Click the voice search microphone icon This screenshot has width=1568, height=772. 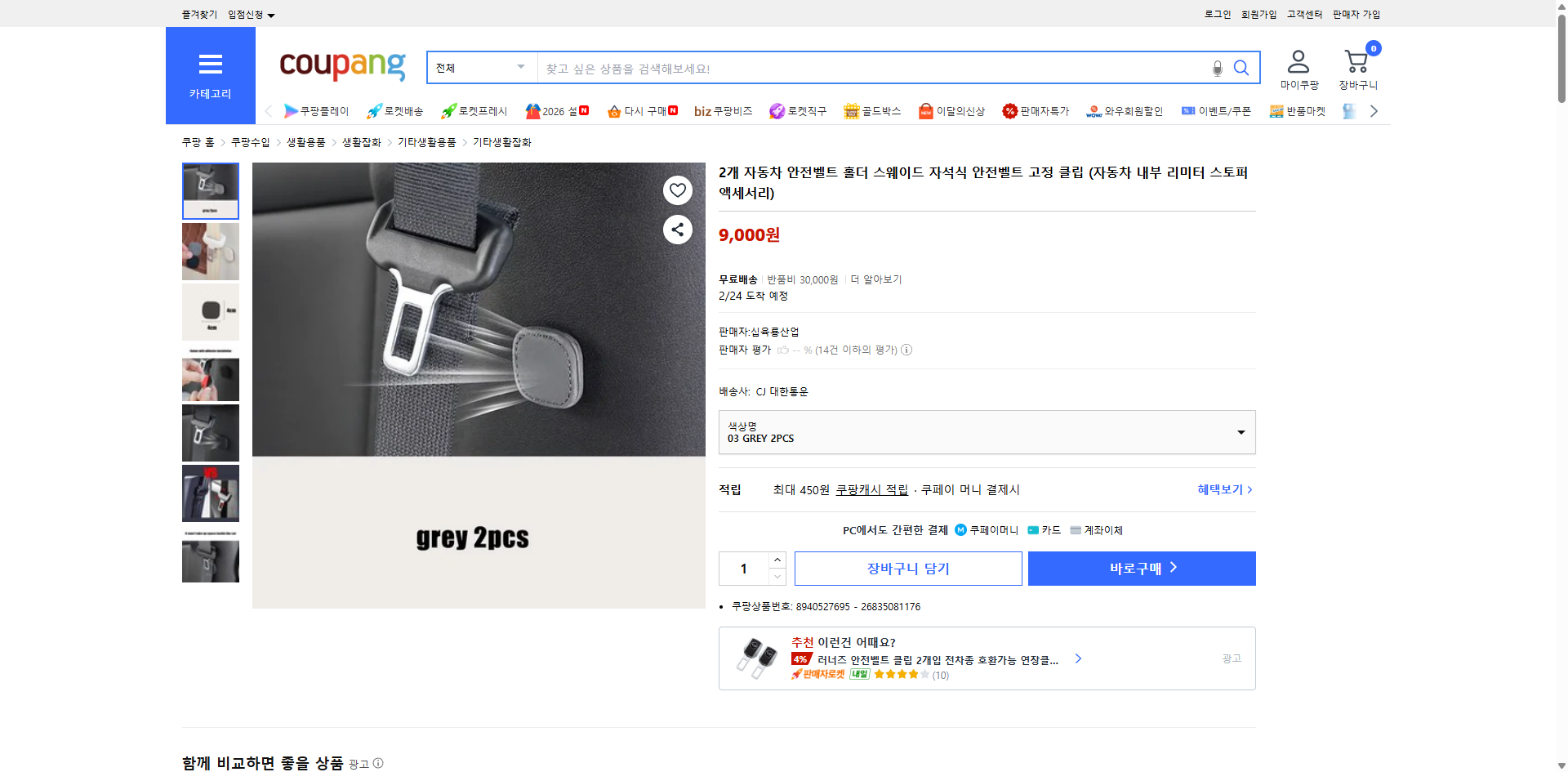pyautogui.click(x=1216, y=68)
